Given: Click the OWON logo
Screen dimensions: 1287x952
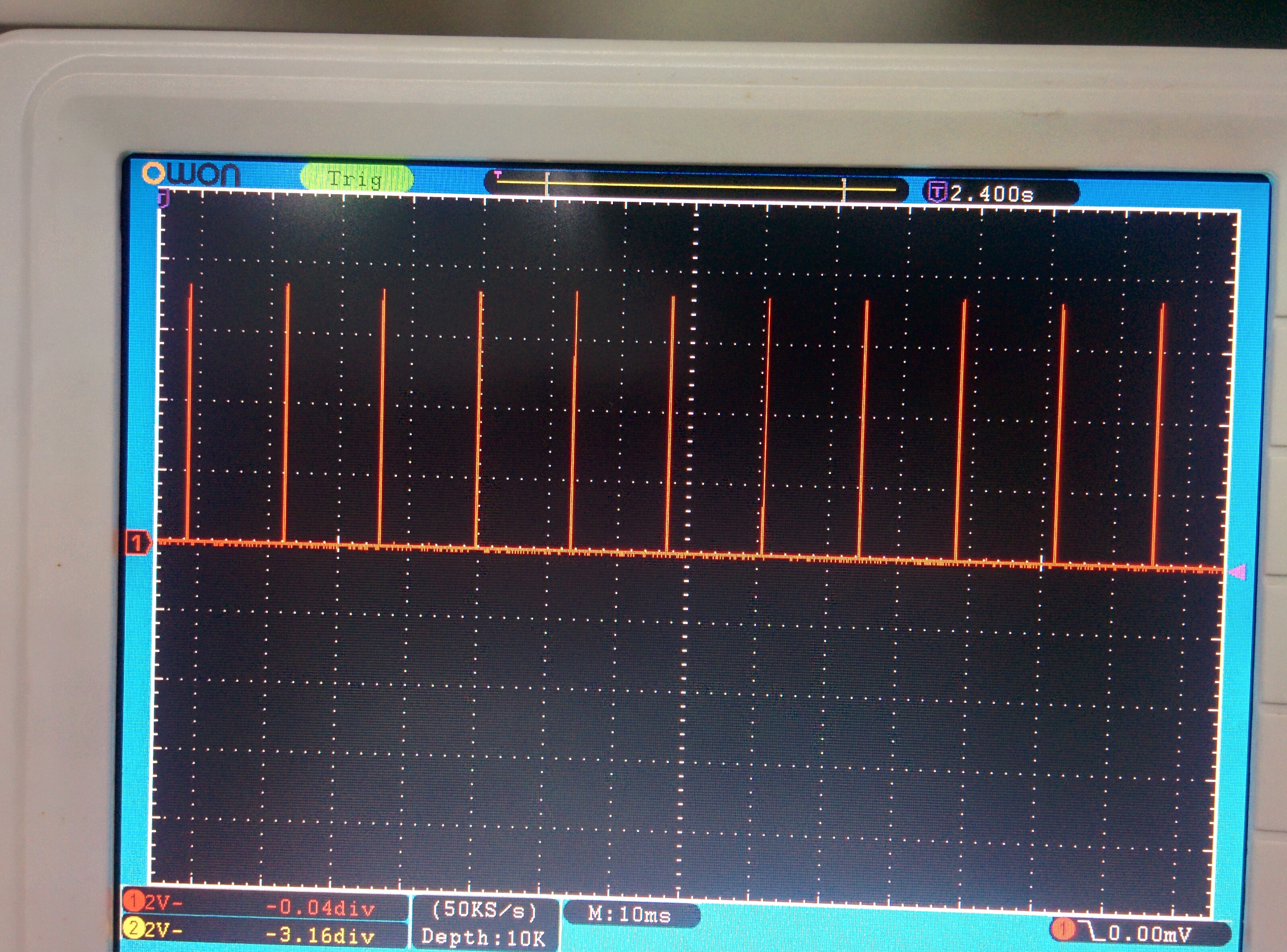Looking at the screenshot, I should pos(191,173).
